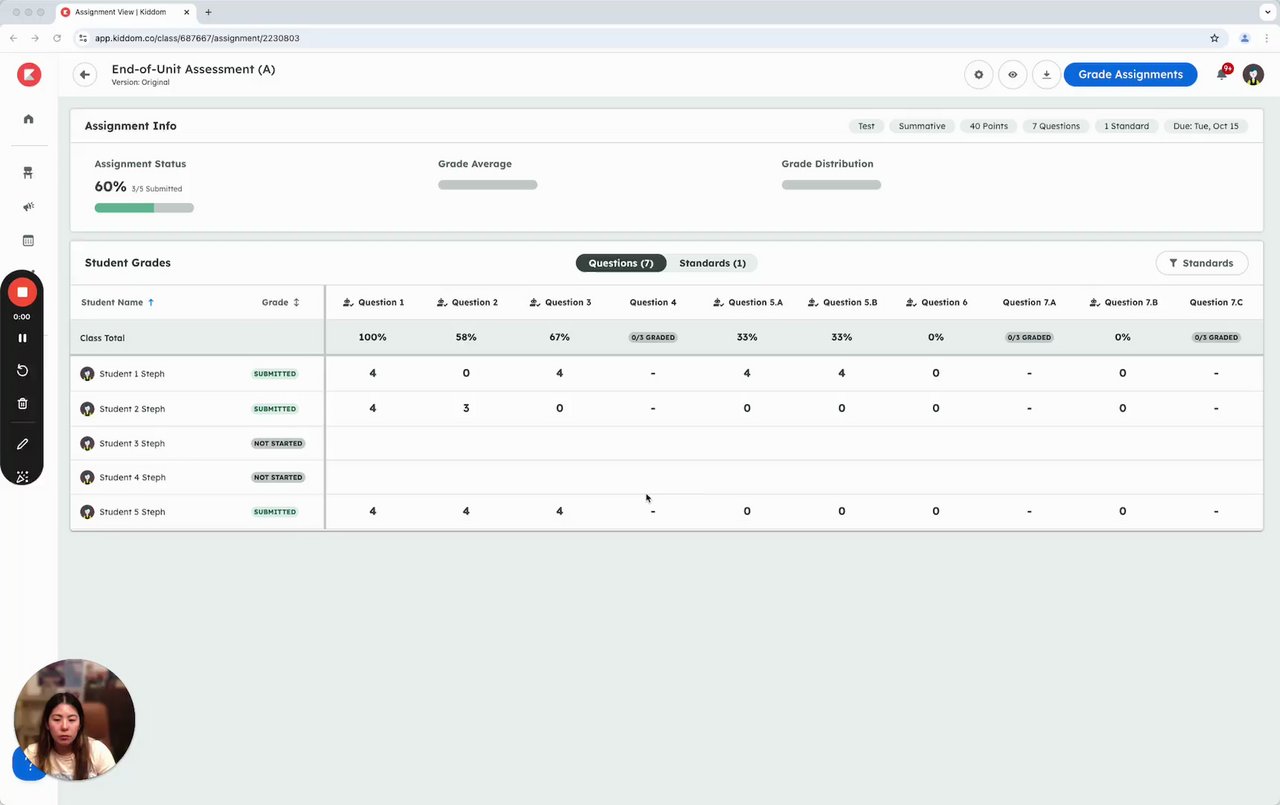Restart the recording with the undo icon
Image resolution: width=1280 pixels, height=805 pixels.
tap(22, 371)
